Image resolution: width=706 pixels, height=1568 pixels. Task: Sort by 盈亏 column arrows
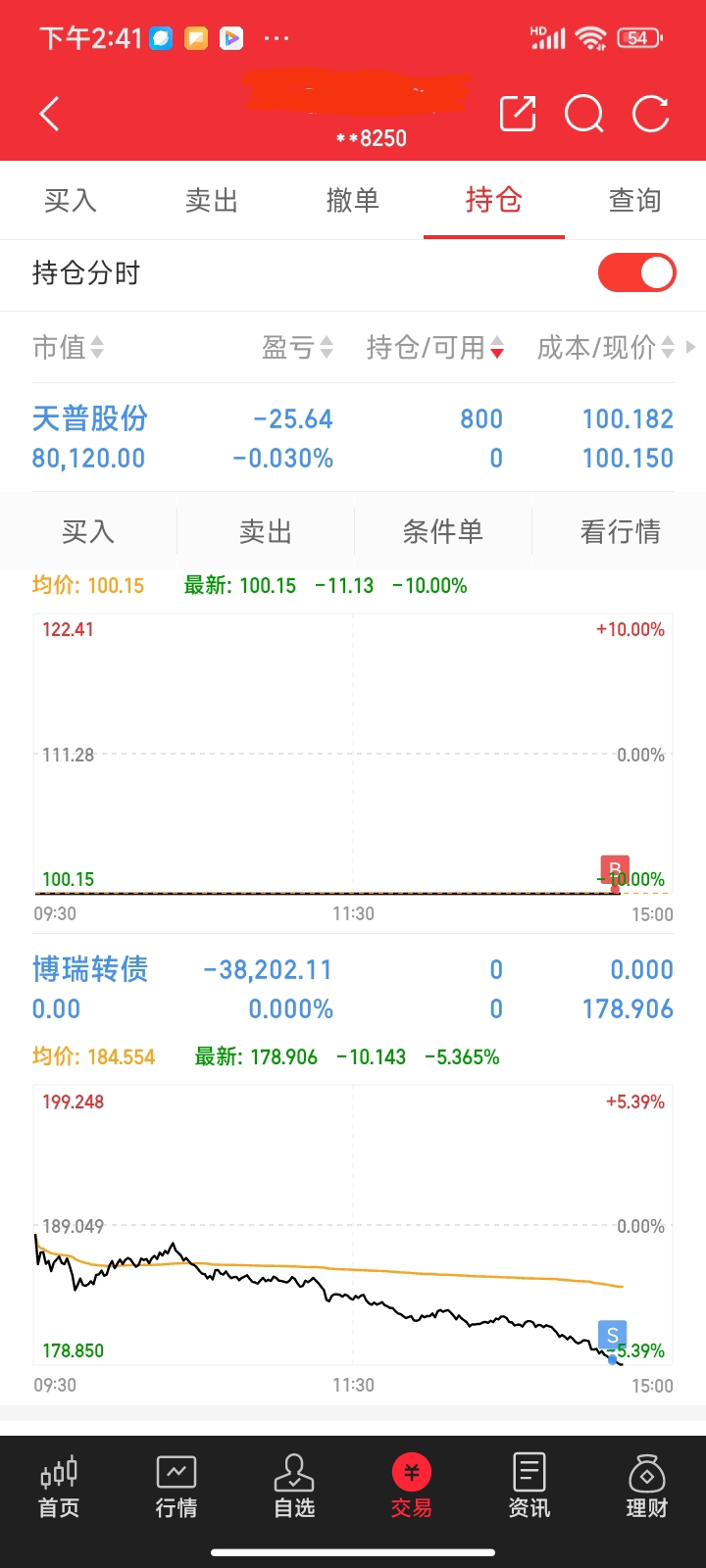[x=327, y=347]
